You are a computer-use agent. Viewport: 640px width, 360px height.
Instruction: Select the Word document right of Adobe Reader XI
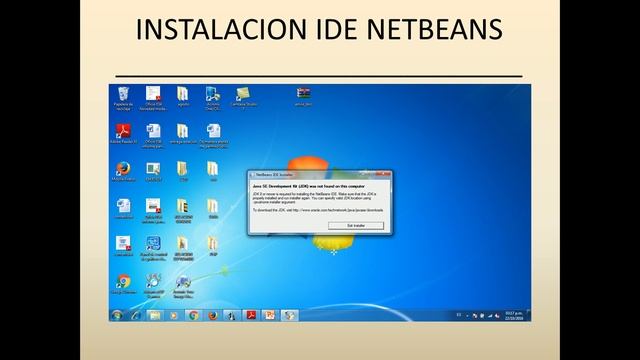(x=153, y=136)
